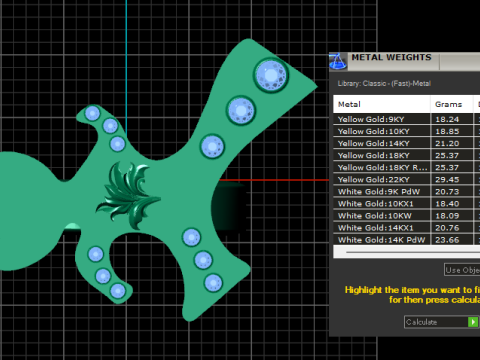The width and height of the screenshot is (480, 360).
Task: Select the Yellow Gold:9KY row
Action: pyautogui.click(x=407, y=119)
